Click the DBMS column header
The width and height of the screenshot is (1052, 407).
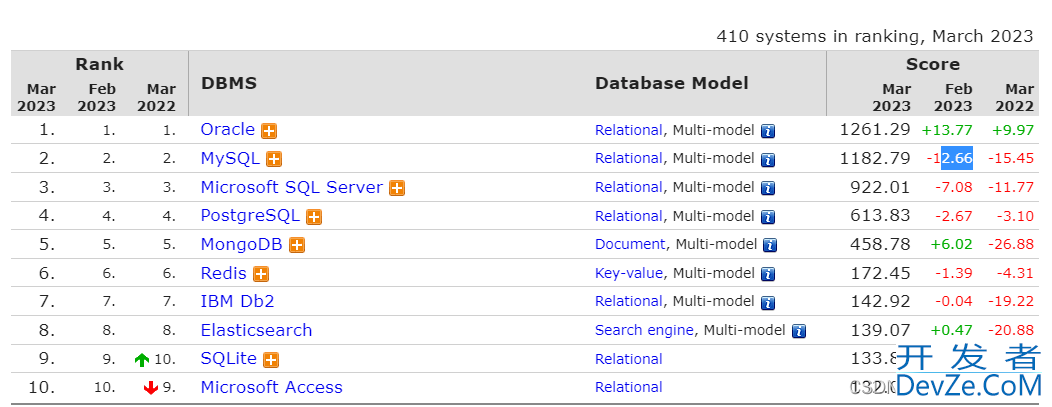(229, 83)
